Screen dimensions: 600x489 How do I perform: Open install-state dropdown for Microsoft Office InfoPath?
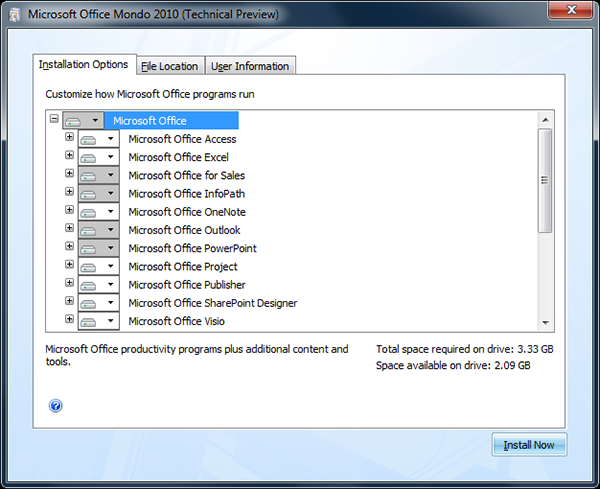point(99,193)
